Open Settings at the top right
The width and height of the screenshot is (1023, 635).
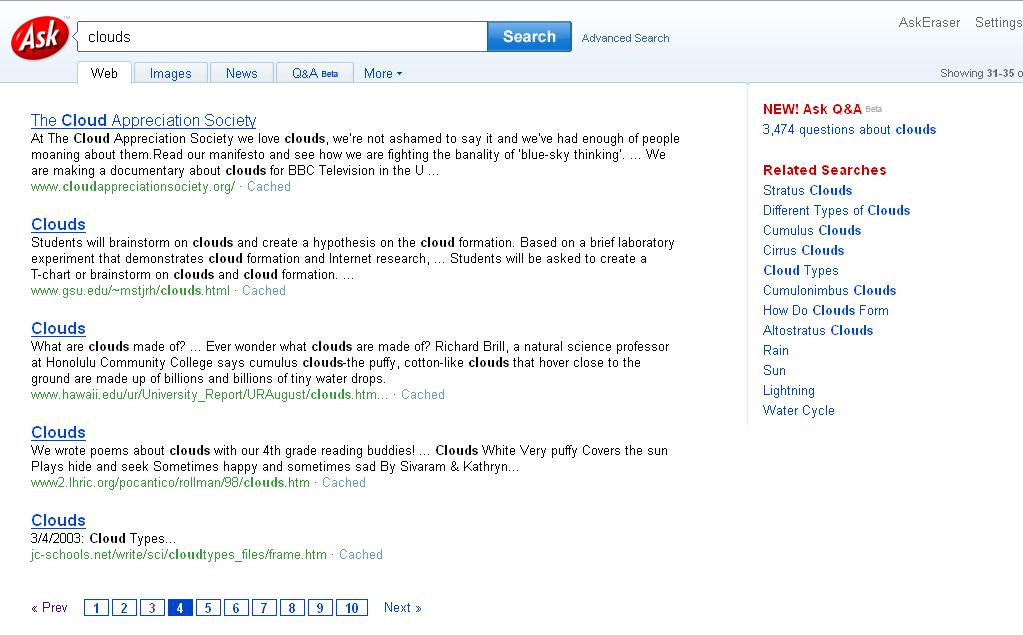click(x=998, y=22)
